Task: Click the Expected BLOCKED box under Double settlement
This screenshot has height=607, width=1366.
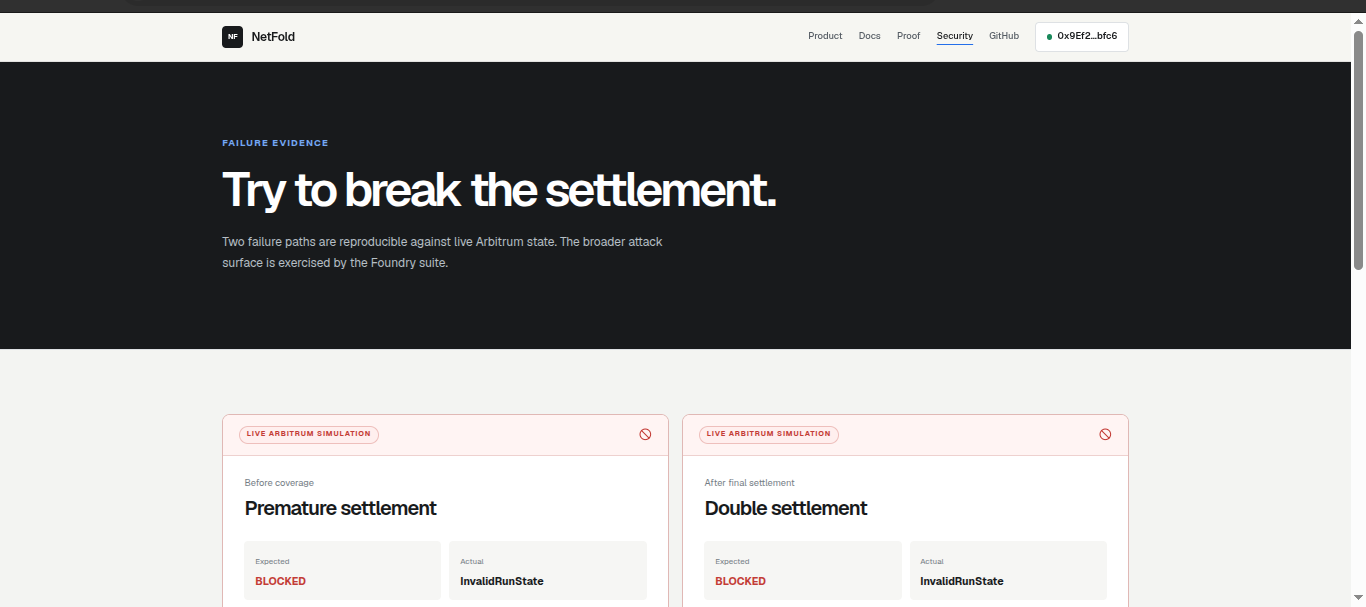Action: pos(803,571)
